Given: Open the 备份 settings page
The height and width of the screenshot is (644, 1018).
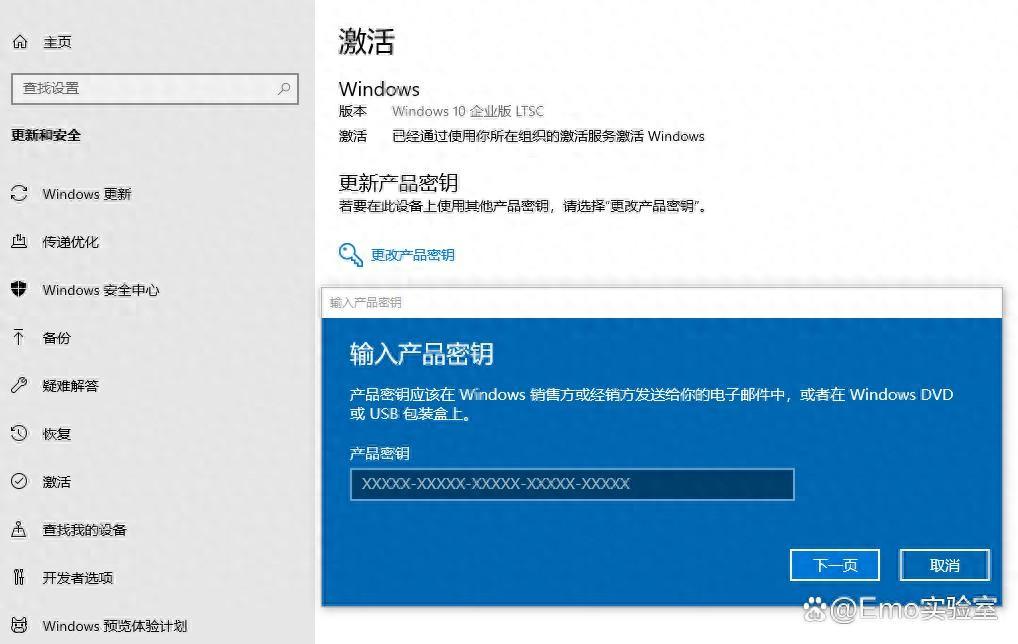Looking at the screenshot, I should (x=56, y=338).
